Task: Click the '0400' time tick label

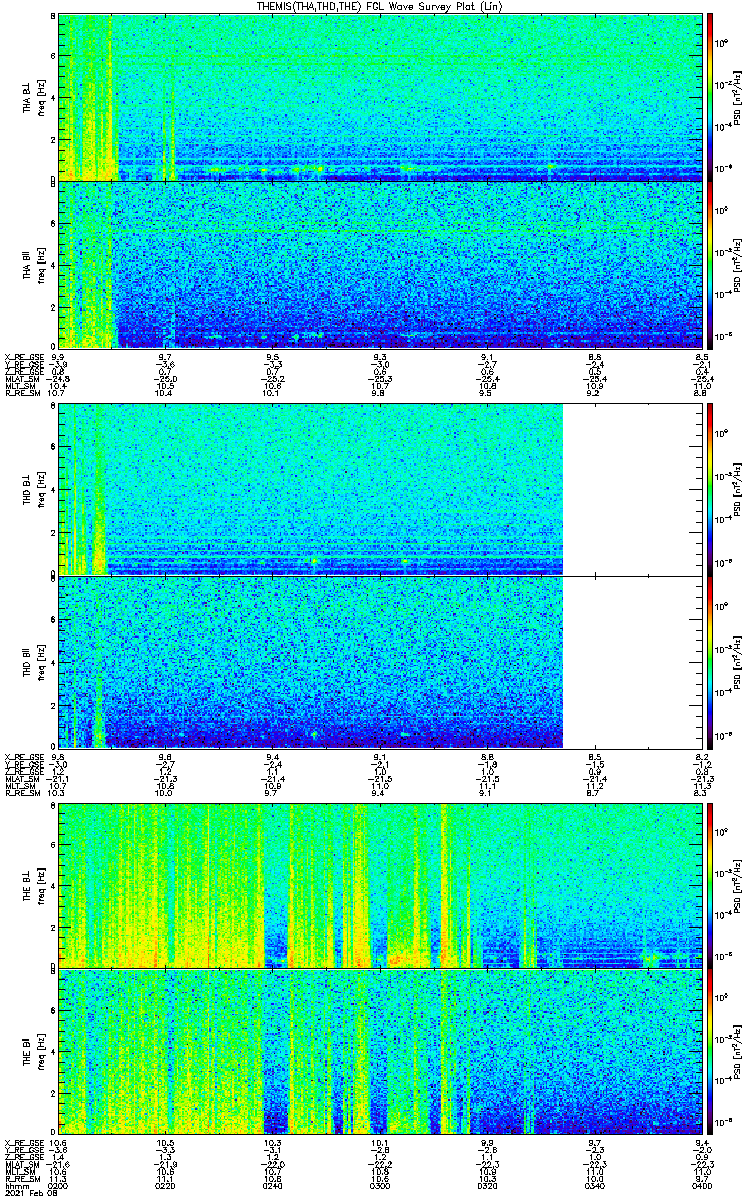Action: [701, 1184]
